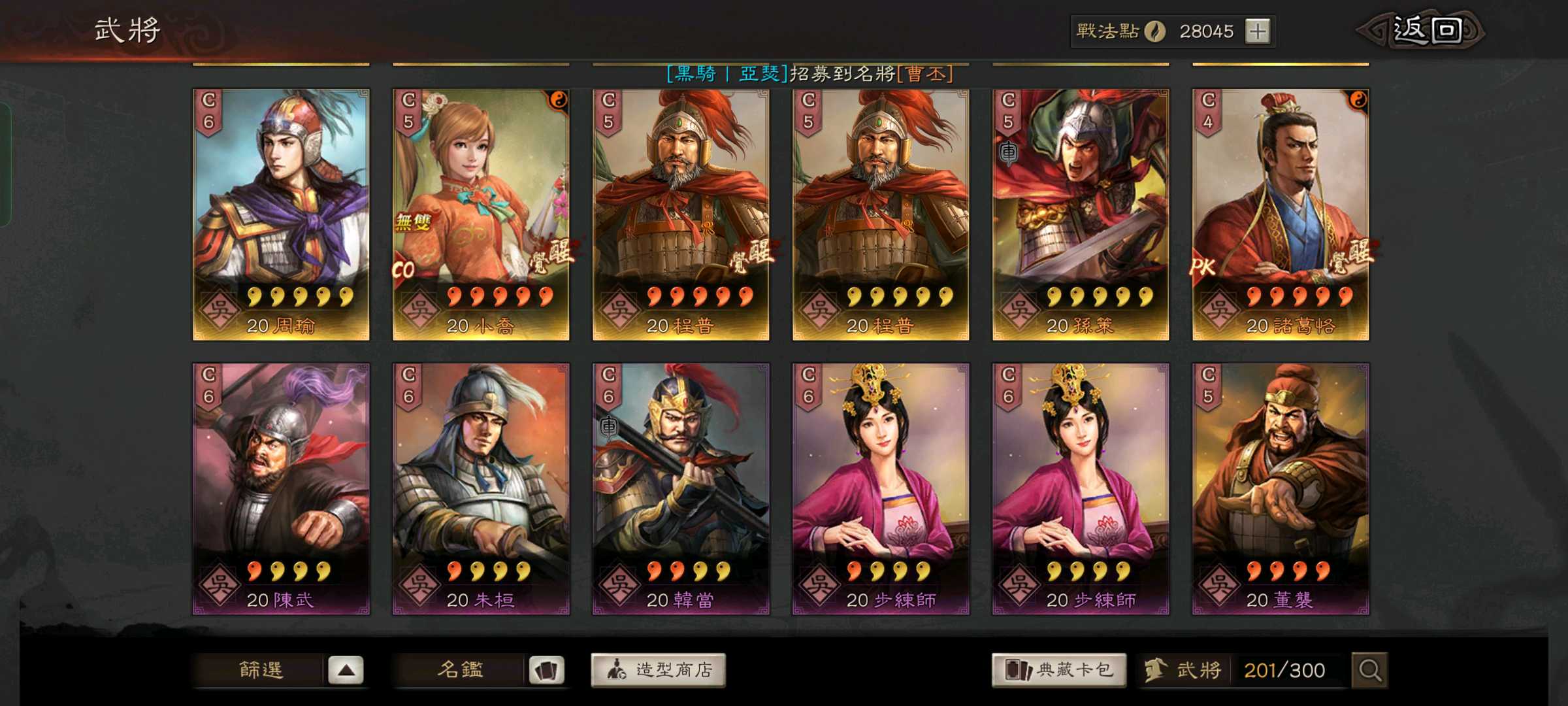Open the magnifier search icon

tap(1370, 670)
